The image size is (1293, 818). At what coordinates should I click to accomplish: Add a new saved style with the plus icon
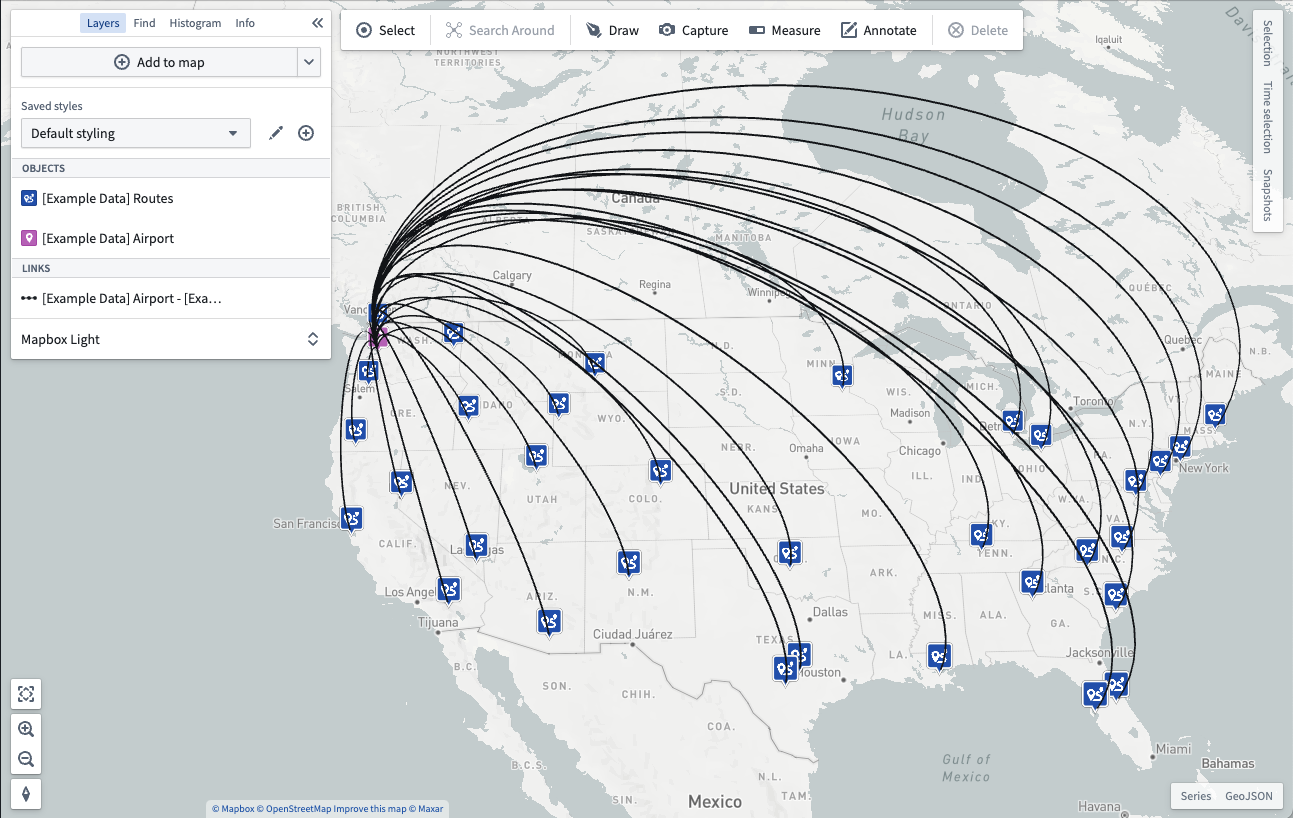click(306, 133)
